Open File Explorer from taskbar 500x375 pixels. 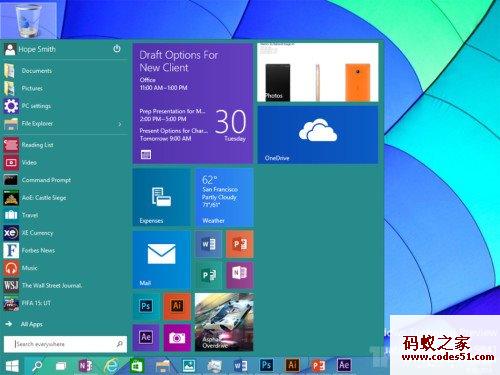coord(163,366)
